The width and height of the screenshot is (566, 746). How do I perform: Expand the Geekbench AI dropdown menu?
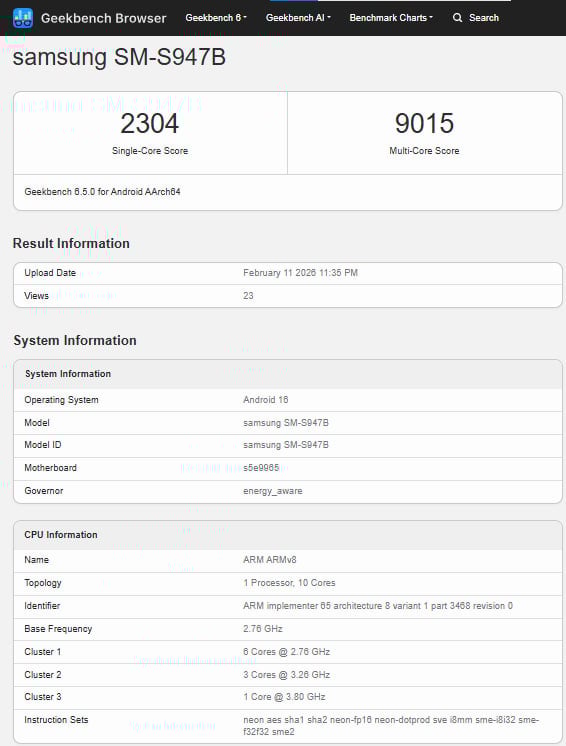298,18
